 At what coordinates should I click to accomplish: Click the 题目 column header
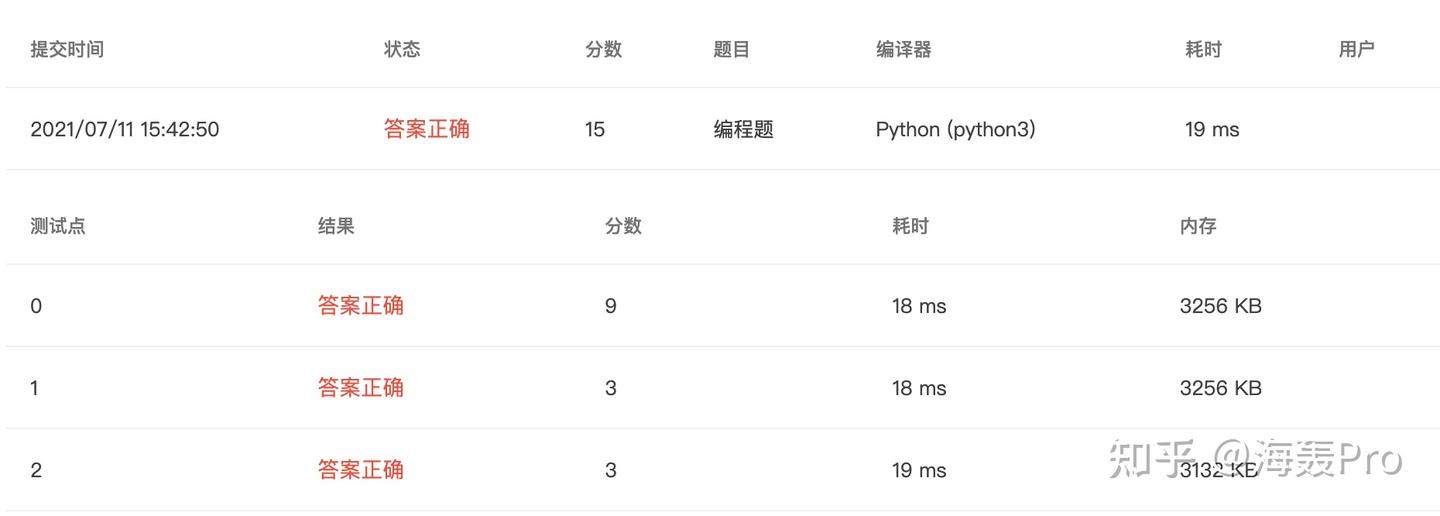point(731,49)
